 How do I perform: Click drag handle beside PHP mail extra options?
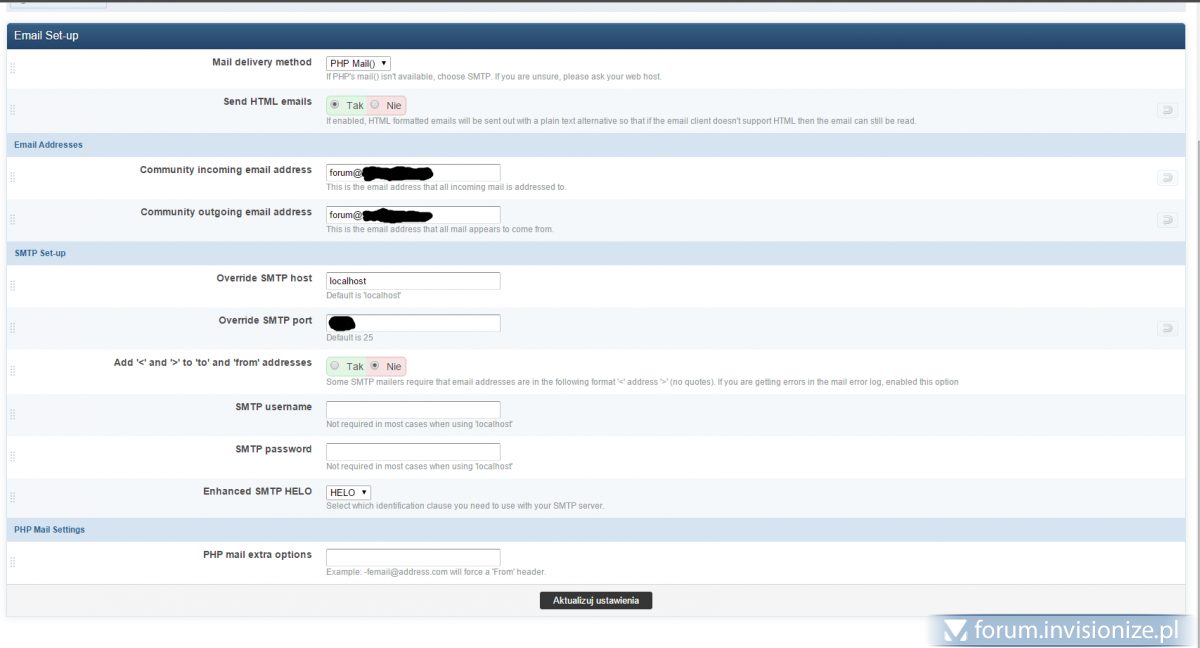click(x=13, y=562)
